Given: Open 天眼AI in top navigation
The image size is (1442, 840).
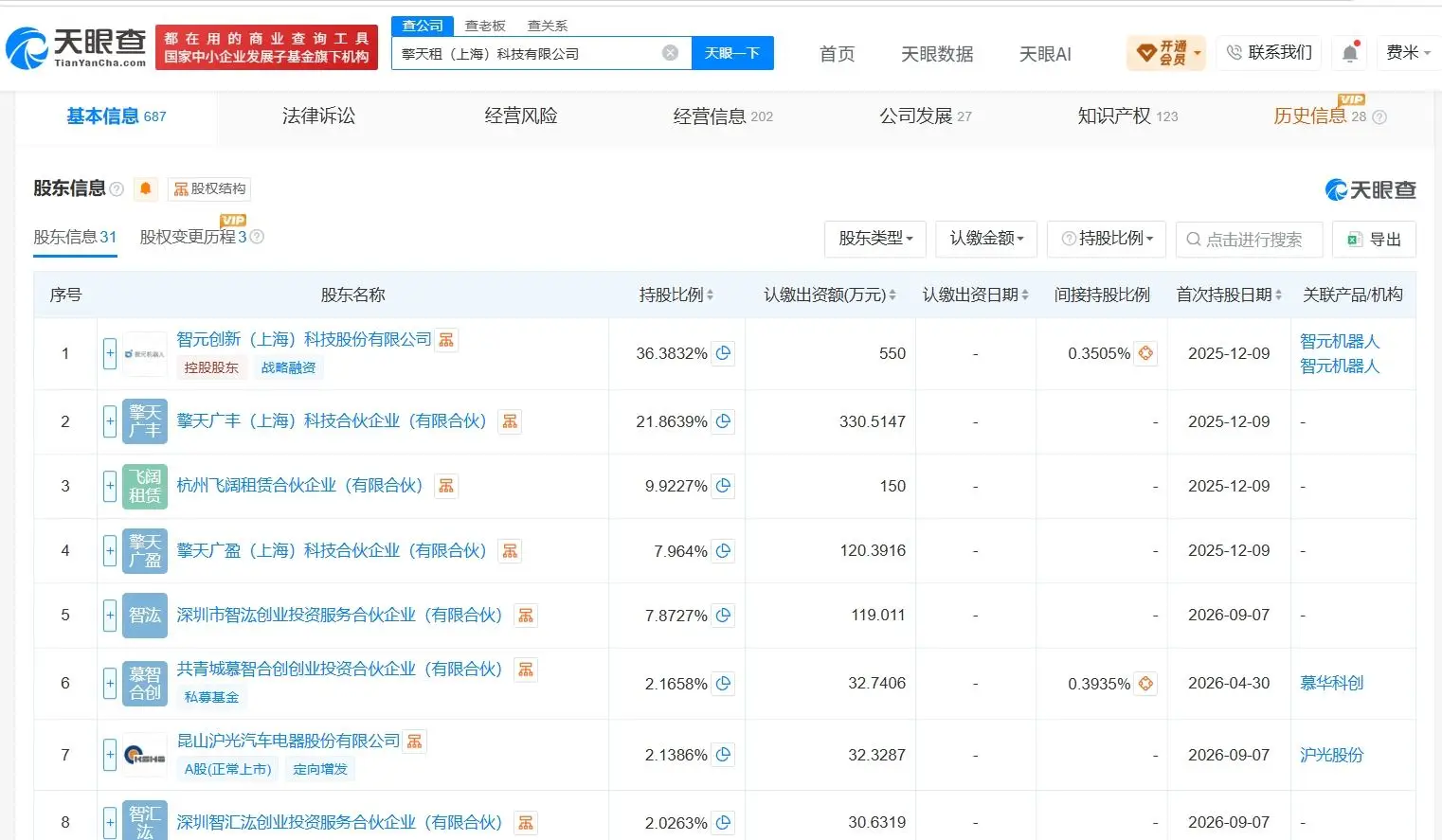Looking at the screenshot, I should point(1045,54).
